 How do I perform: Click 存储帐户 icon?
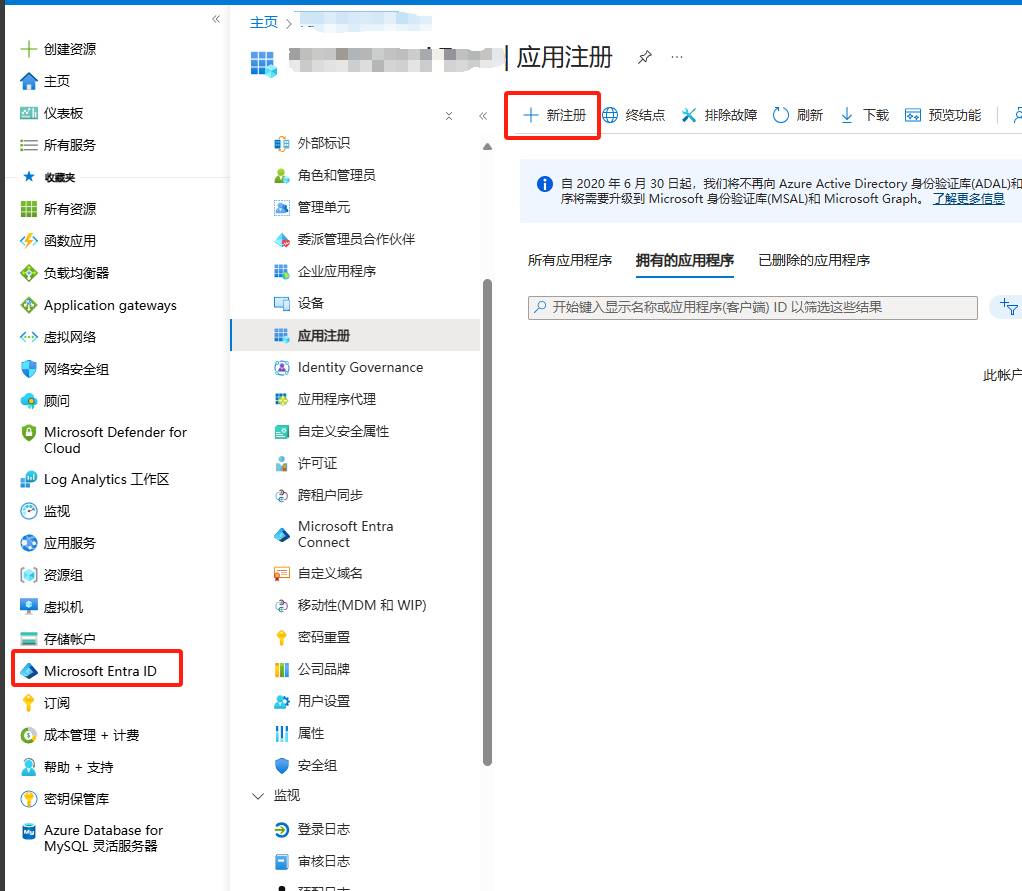pos(29,639)
